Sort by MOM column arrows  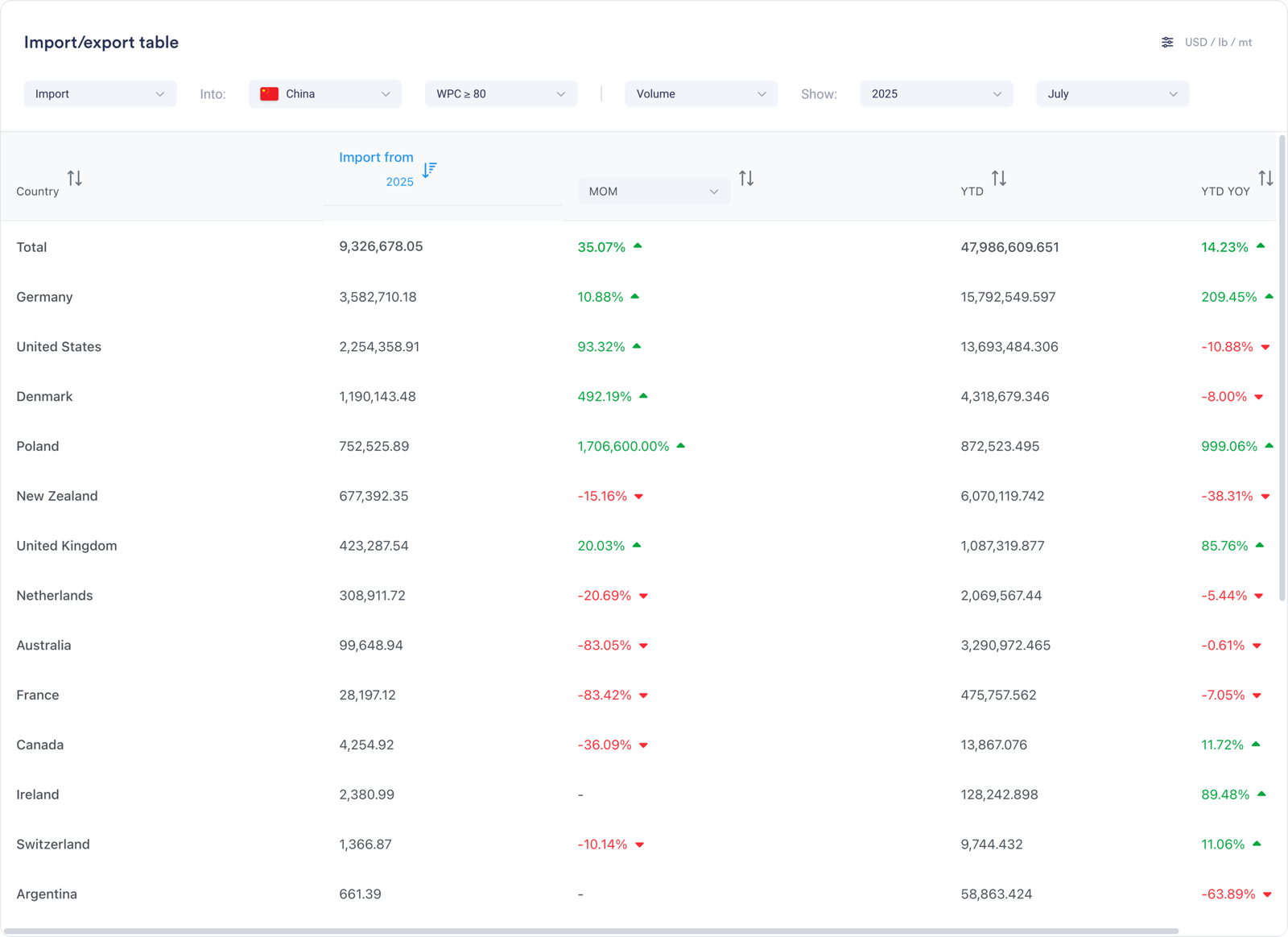746,178
